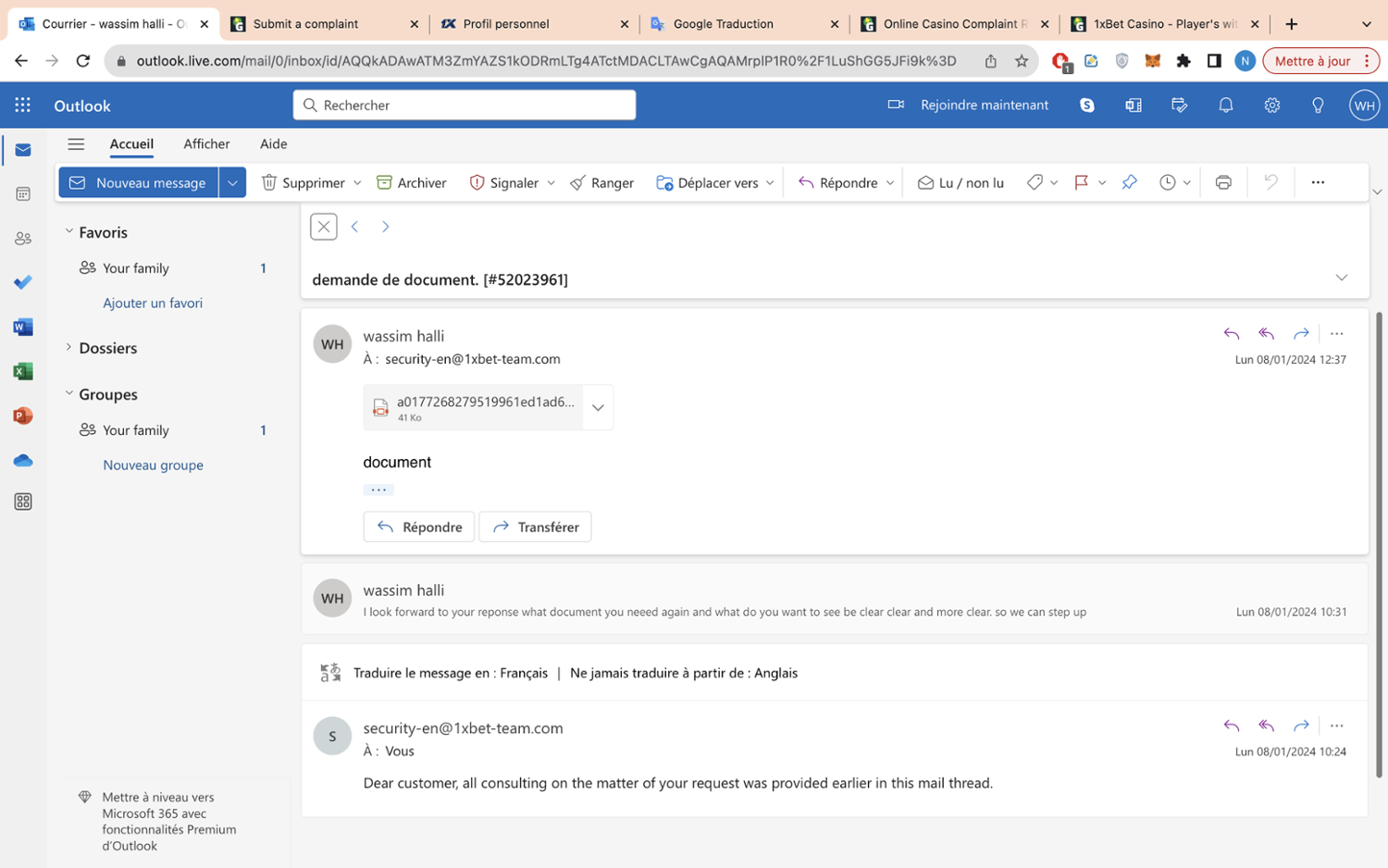Click the Rechercher search field

465,105
